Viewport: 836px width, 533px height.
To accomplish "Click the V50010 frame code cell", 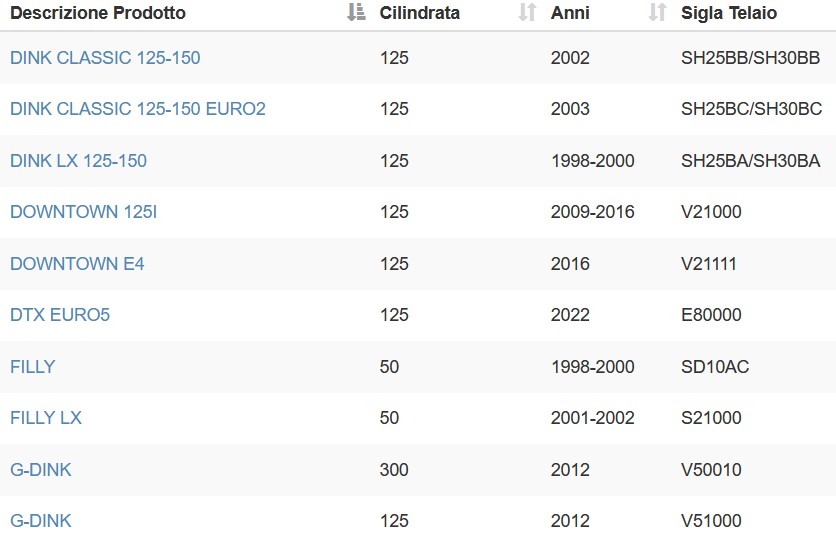I will [711, 470].
